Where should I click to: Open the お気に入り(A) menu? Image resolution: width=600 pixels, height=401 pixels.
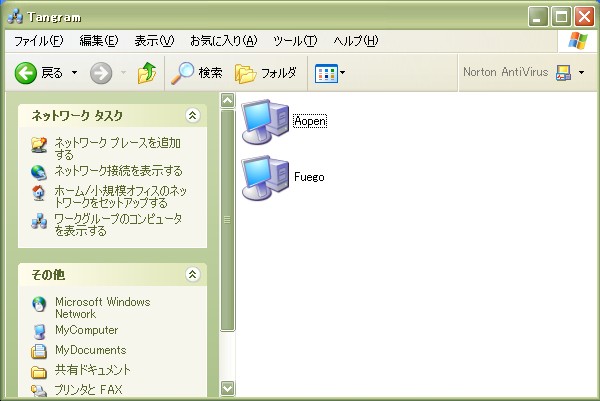224,41
